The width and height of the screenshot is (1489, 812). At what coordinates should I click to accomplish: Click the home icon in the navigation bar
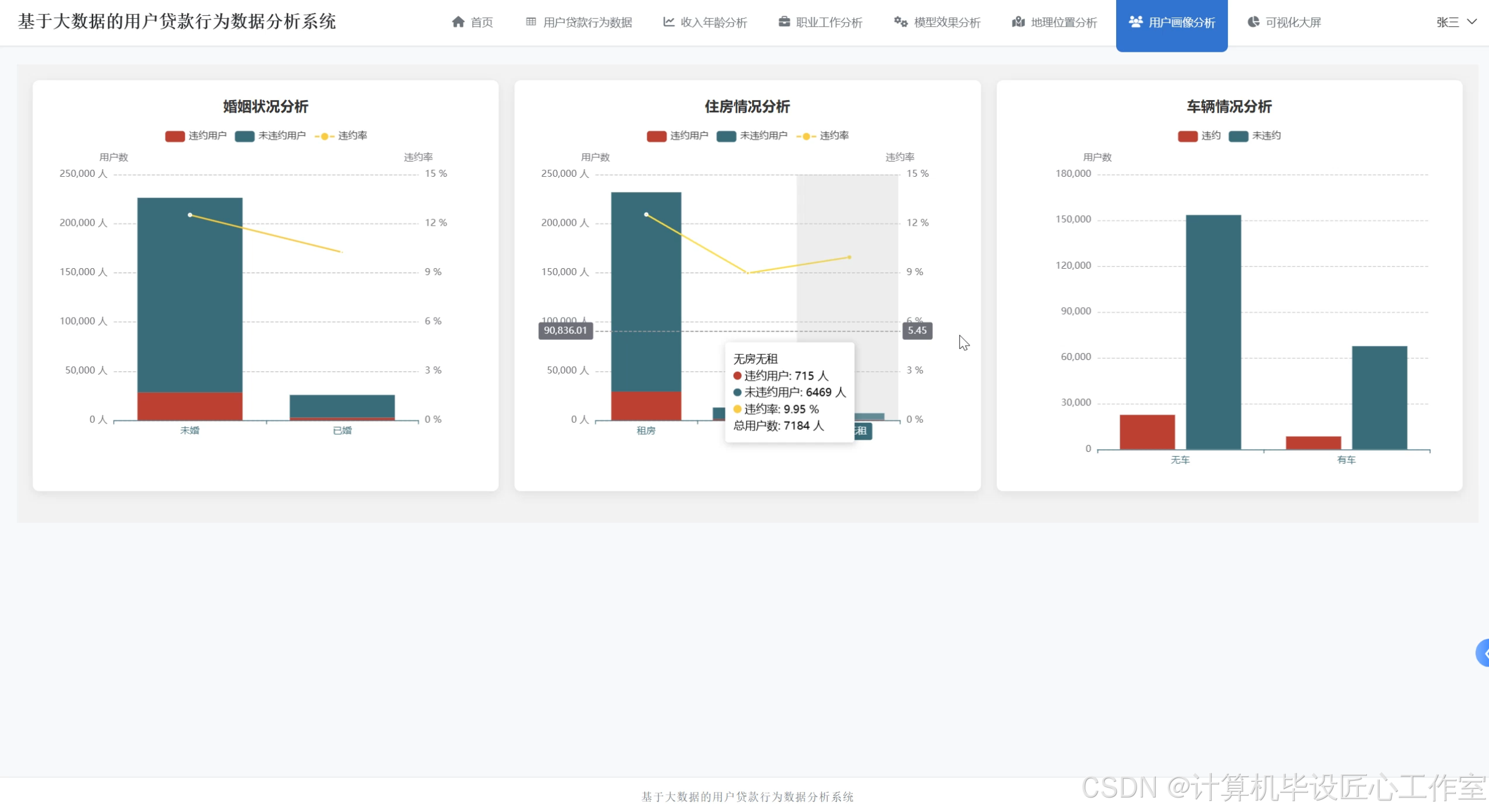[x=458, y=22]
